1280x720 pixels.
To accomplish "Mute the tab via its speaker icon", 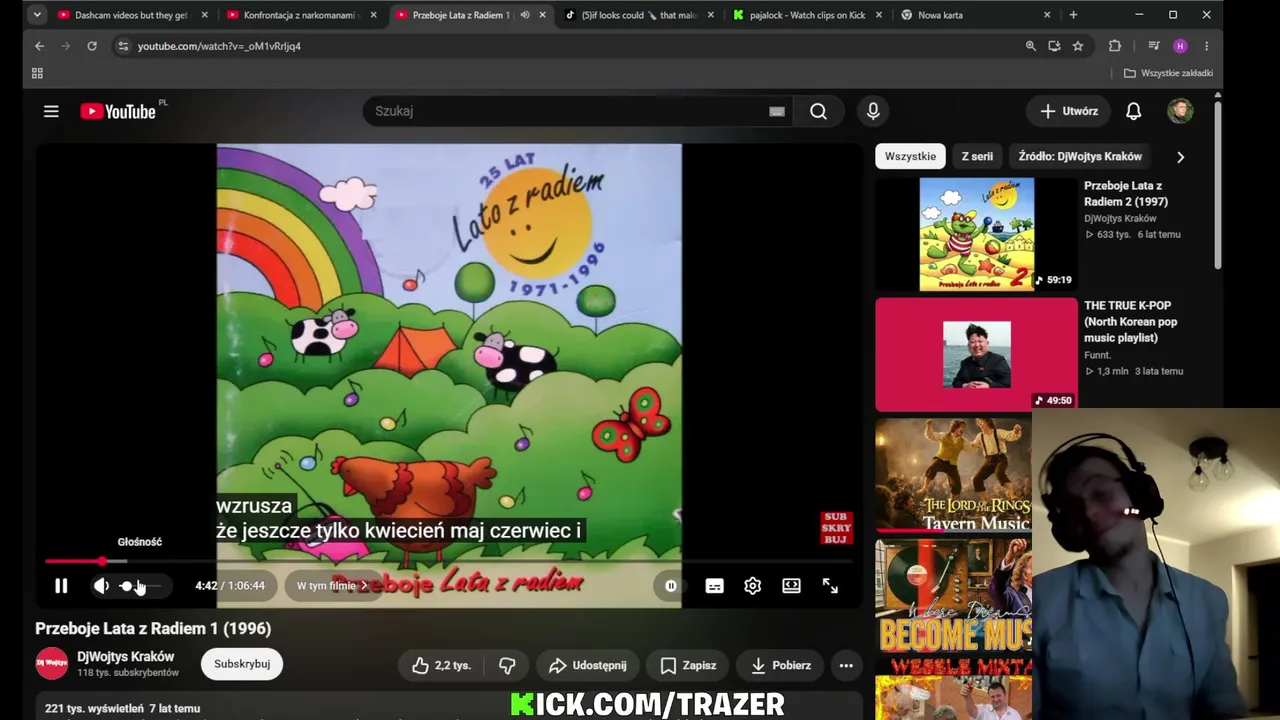I will point(524,15).
